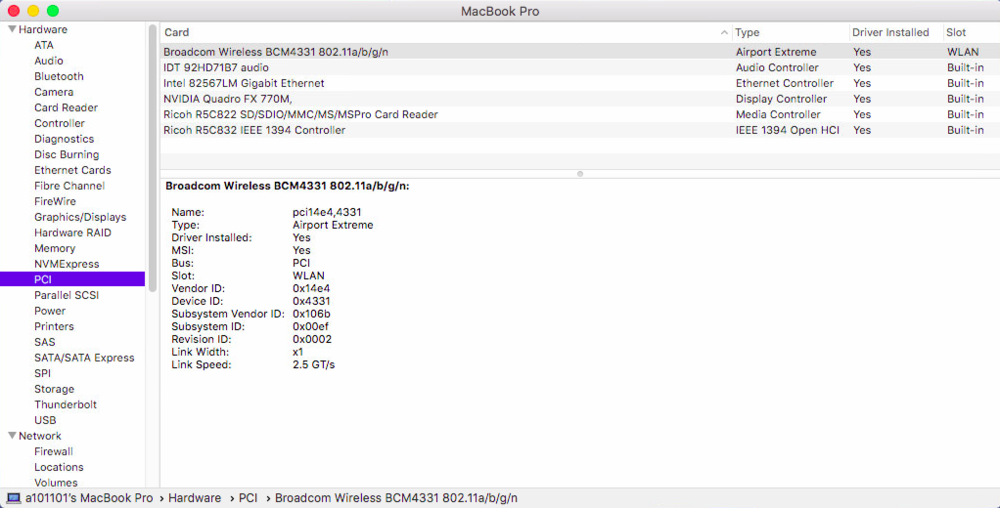Select Graphics/Displays in the sidebar
1000x508 pixels.
(x=80, y=217)
